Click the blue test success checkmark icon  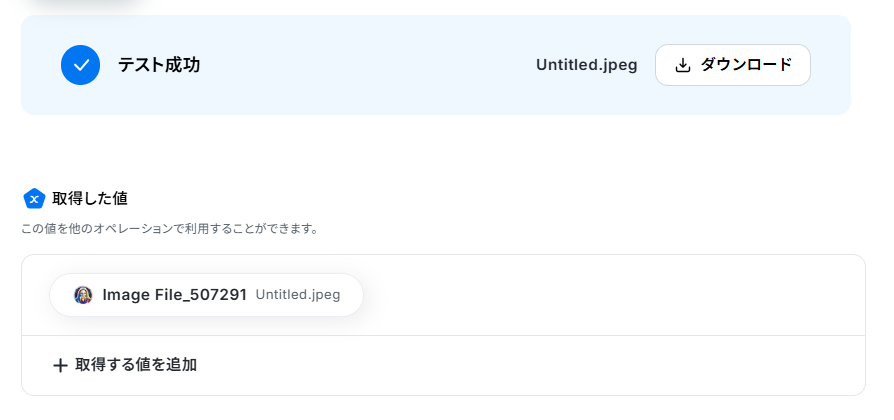81,65
